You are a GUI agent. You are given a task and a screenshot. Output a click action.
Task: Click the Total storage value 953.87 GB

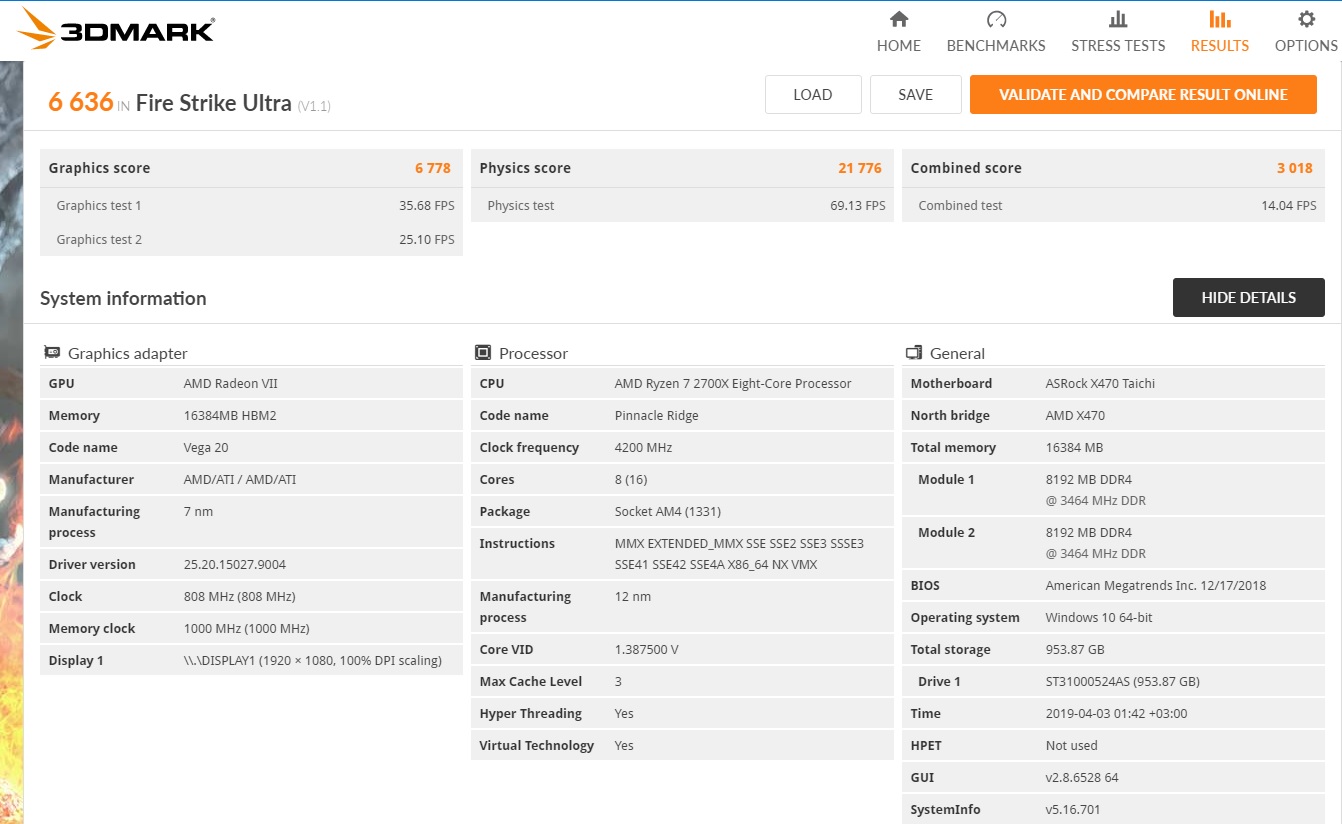point(1075,650)
